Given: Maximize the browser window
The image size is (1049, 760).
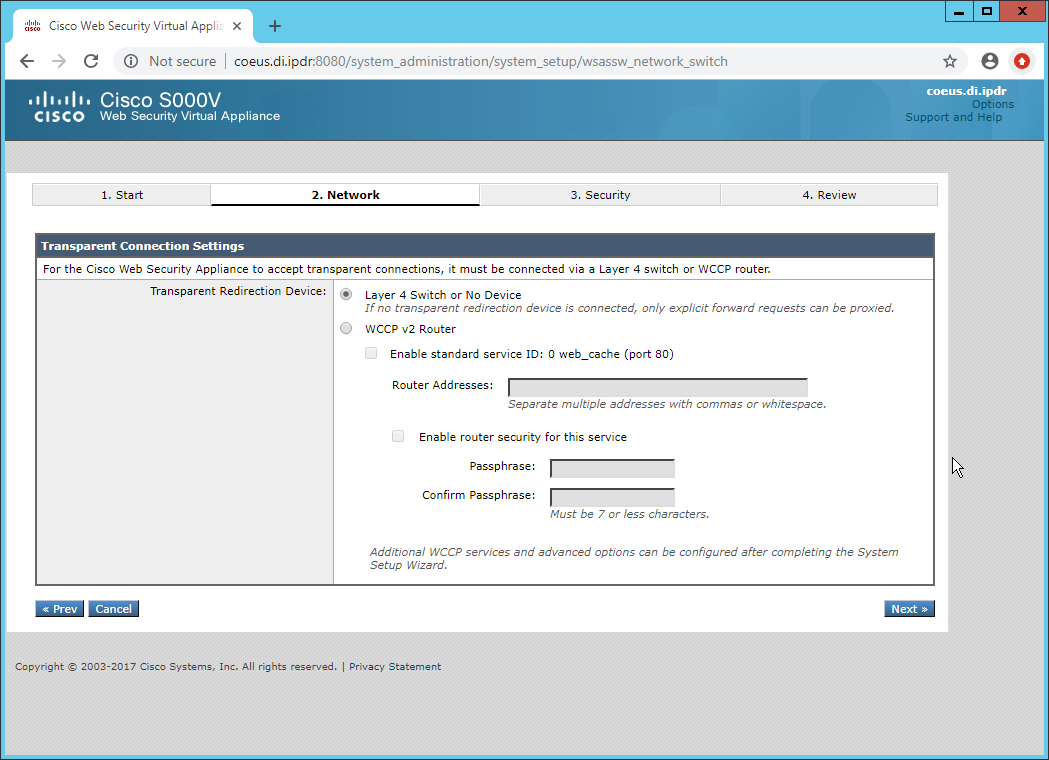Looking at the screenshot, I should [x=987, y=11].
